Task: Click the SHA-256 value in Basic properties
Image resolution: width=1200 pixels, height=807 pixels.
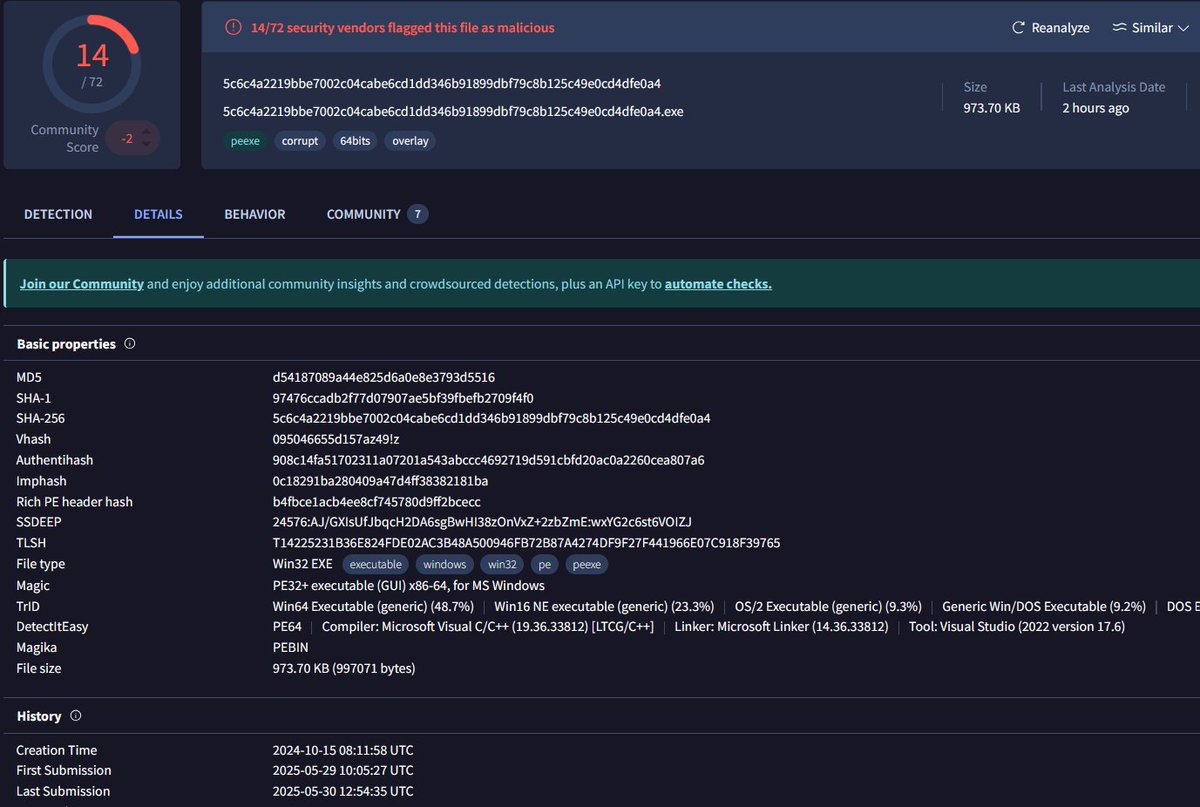Action: [492, 418]
